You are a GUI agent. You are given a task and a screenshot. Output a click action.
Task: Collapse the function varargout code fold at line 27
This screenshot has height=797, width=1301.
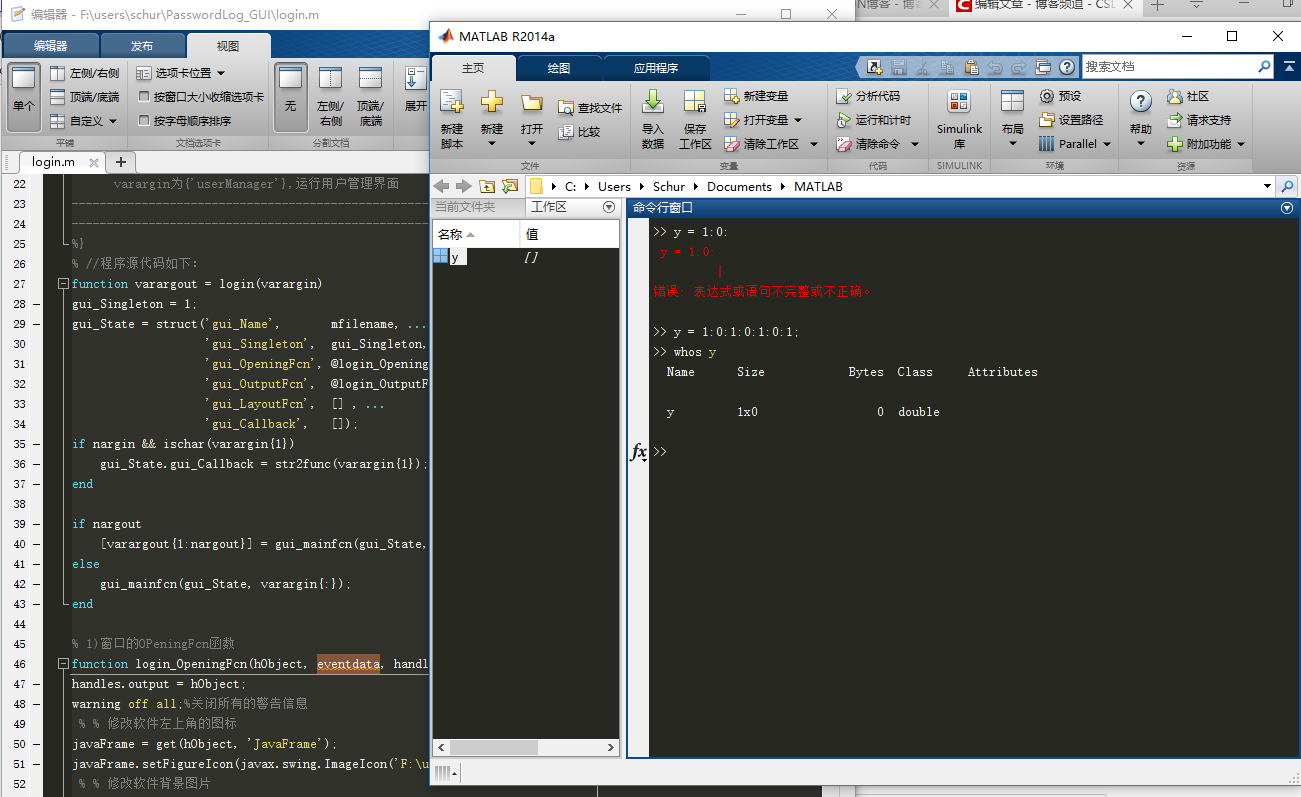(64, 284)
